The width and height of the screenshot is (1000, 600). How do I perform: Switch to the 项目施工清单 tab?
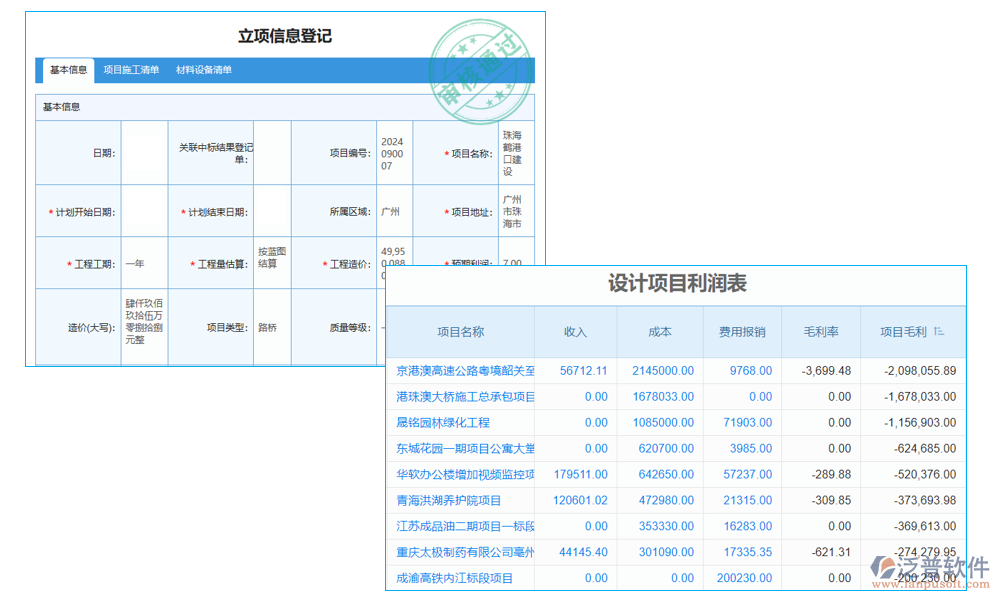(x=131, y=70)
